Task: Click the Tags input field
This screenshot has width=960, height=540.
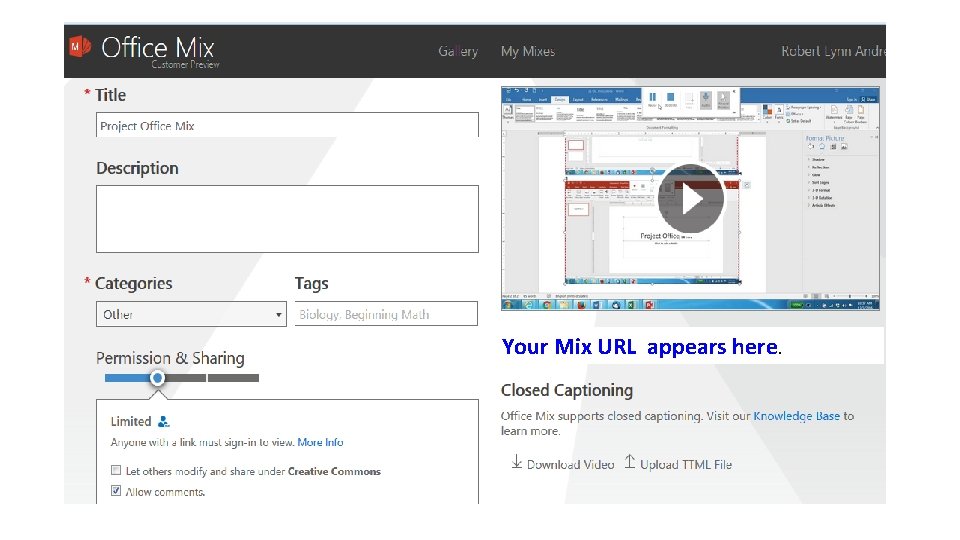Action: point(386,314)
